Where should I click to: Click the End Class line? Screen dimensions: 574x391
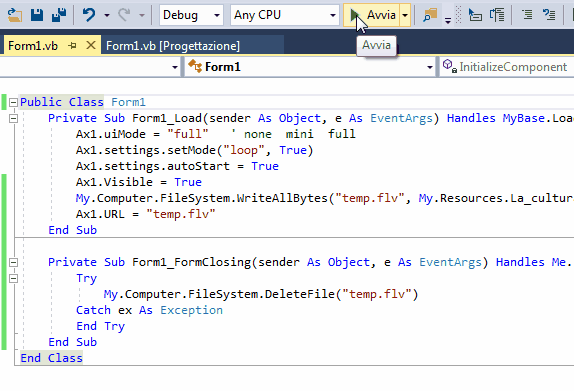(51, 358)
